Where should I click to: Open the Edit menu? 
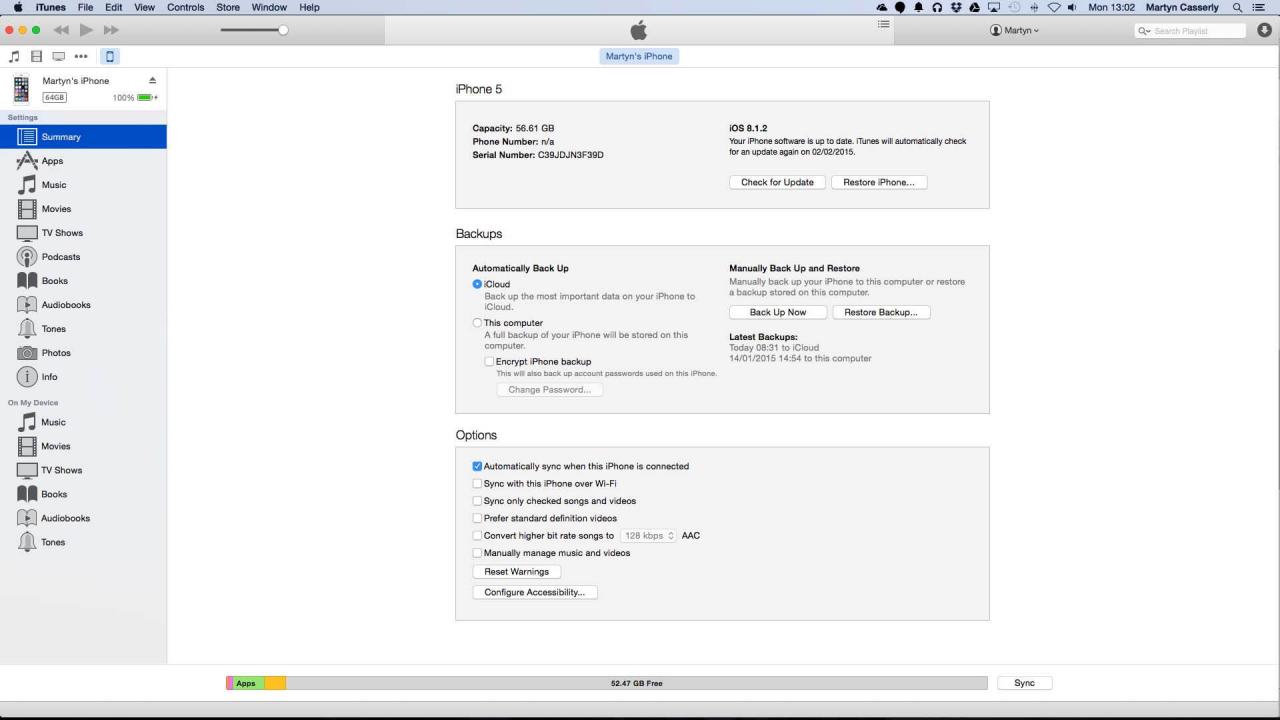tap(114, 7)
